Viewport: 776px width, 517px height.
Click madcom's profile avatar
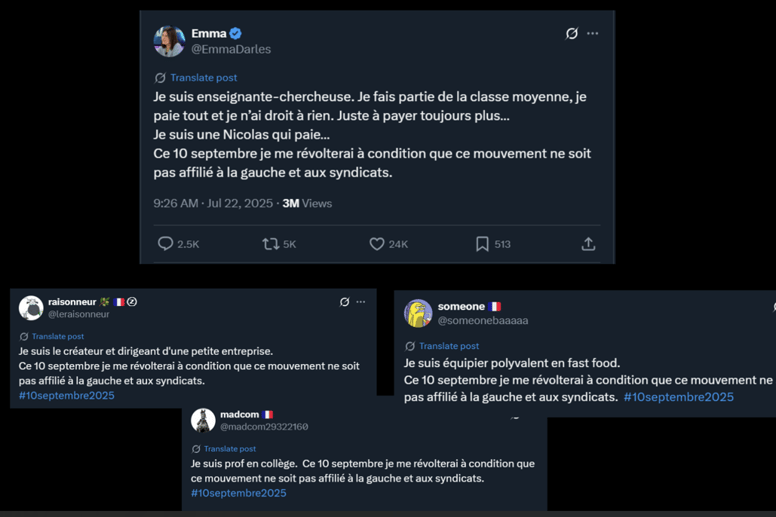[204, 420]
